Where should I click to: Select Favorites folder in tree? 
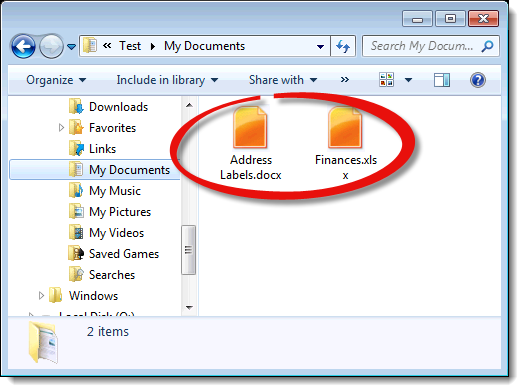click(112, 128)
